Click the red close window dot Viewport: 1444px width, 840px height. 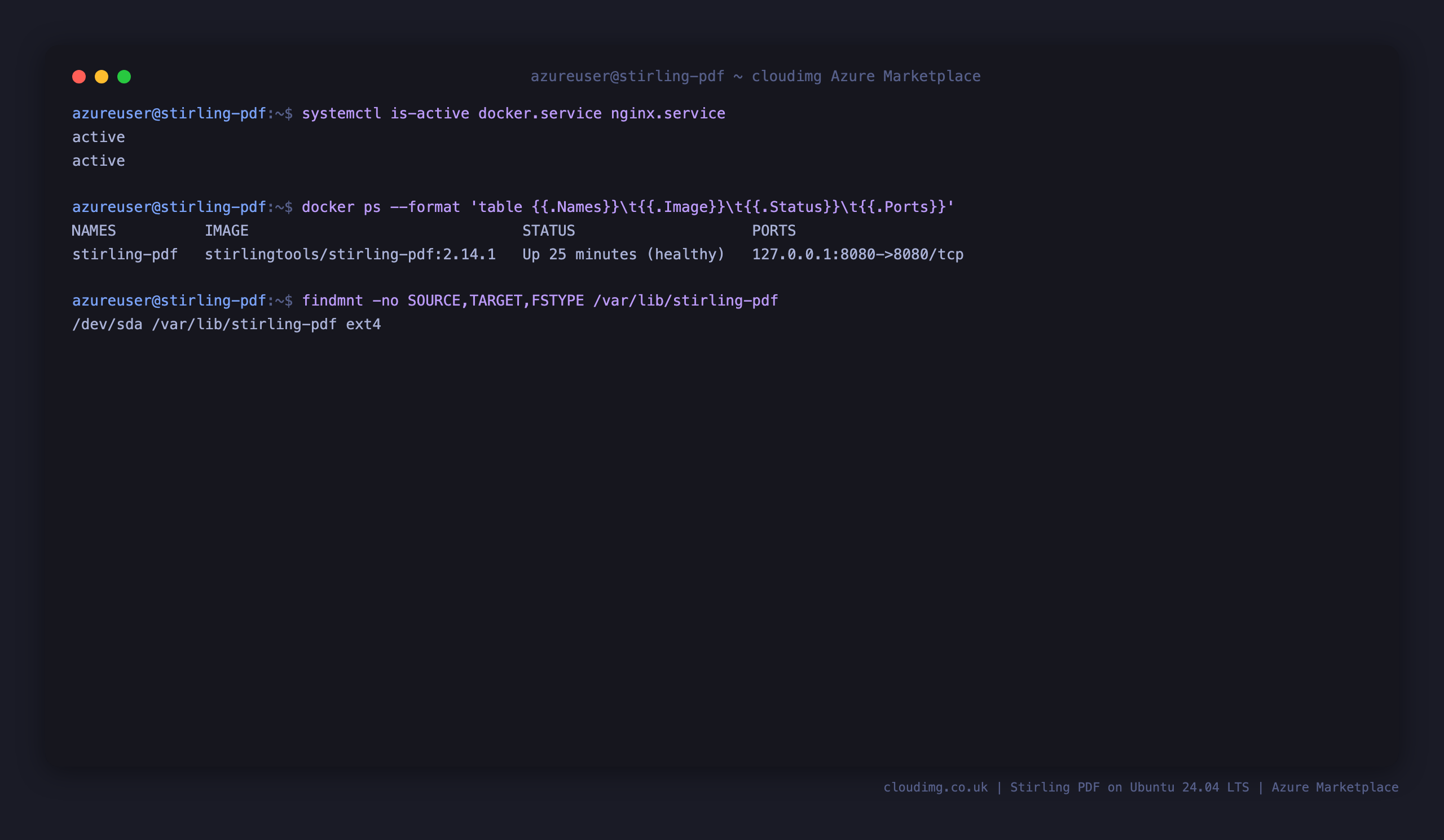tap(79, 77)
